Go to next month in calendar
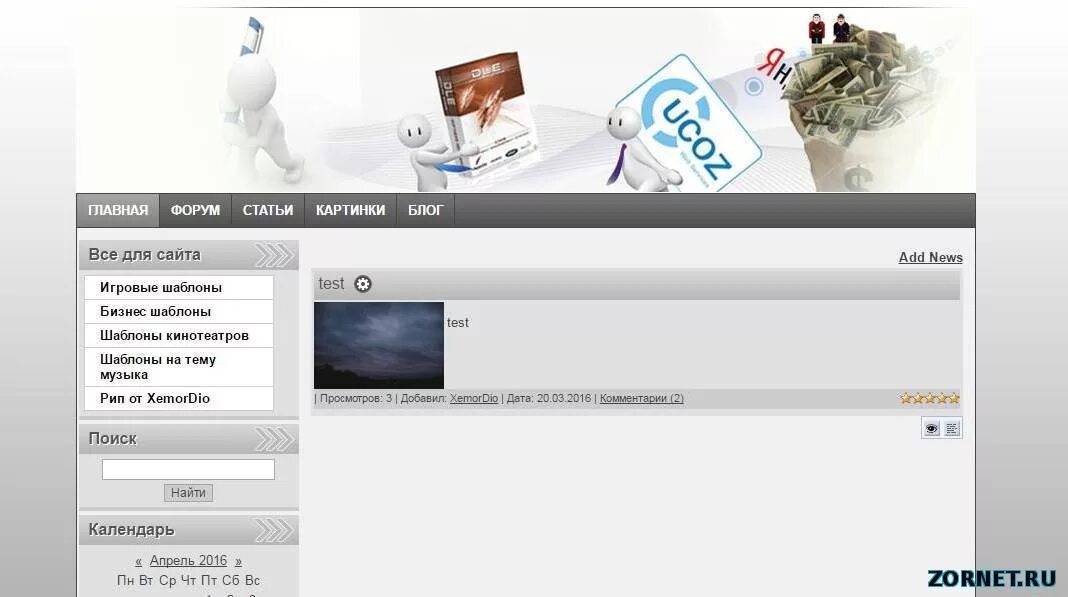Screen dimensions: 1068x597 (238, 562)
